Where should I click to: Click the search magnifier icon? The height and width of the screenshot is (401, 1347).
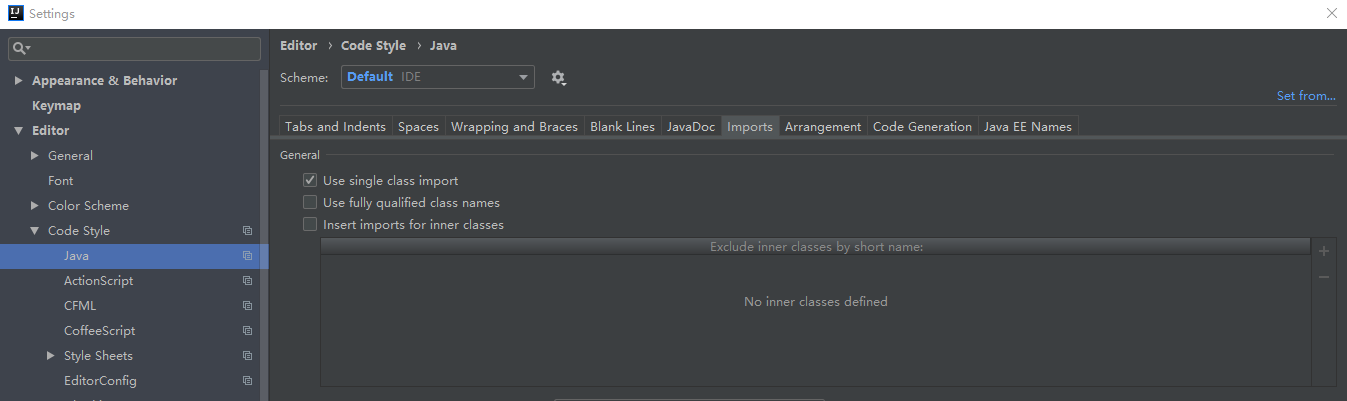[21, 49]
